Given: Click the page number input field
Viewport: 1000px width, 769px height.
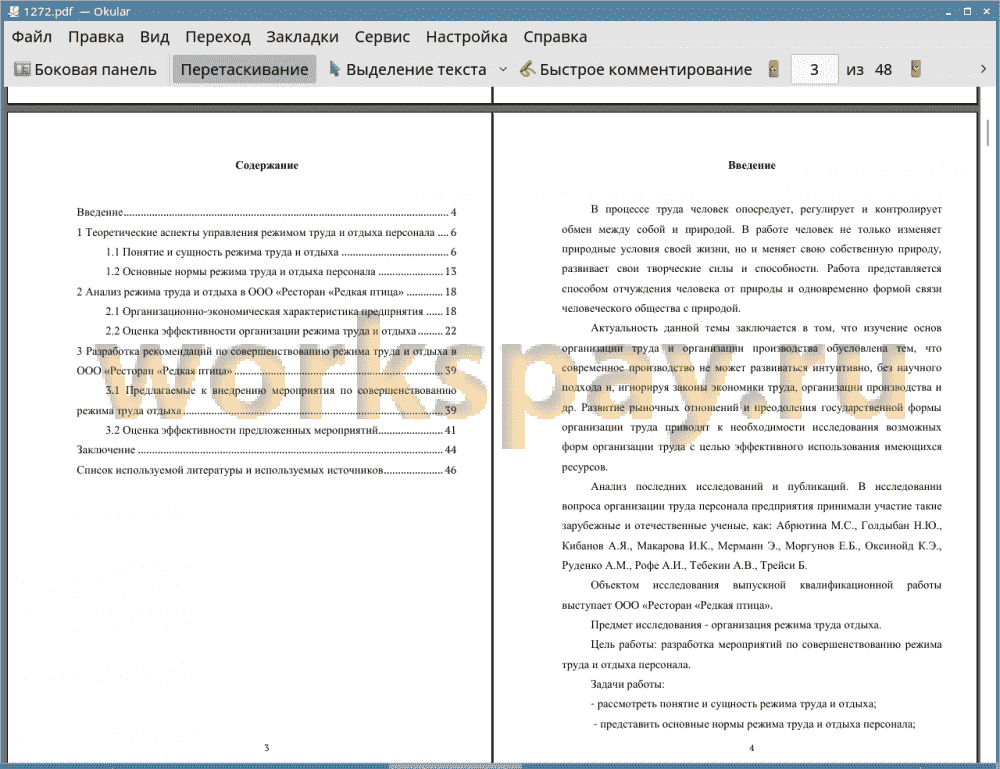Looking at the screenshot, I should tap(814, 70).
